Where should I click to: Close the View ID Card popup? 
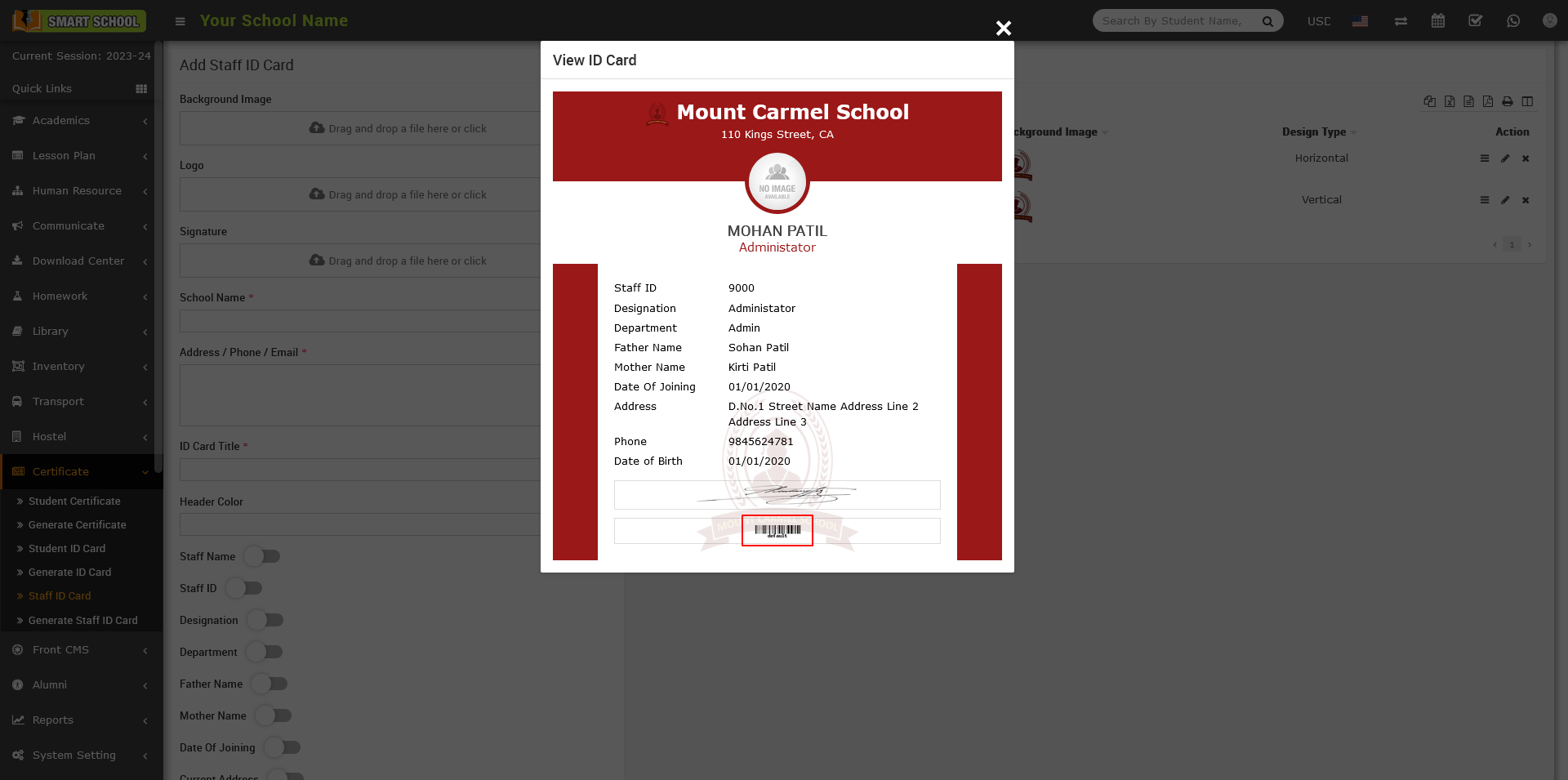[x=1004, y=29]
